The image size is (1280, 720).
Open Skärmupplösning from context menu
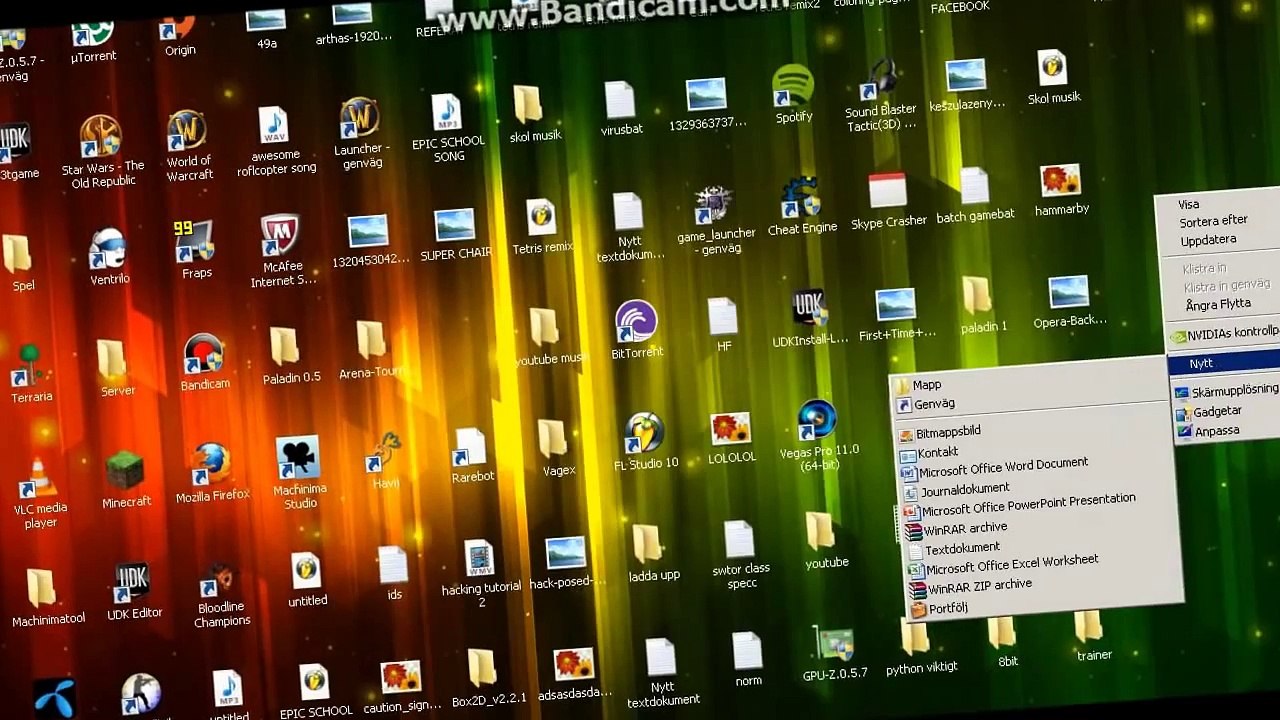[x=1228, y=391]
